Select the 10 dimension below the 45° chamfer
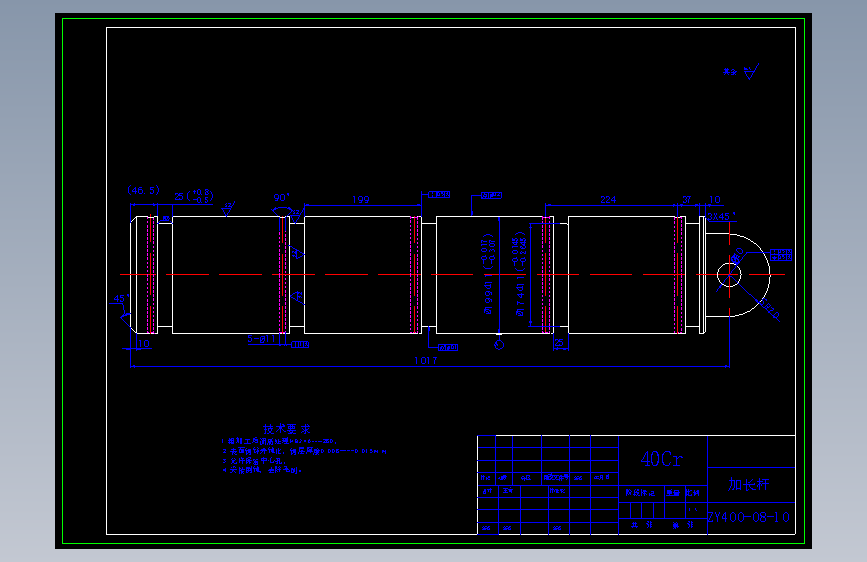 (x=144, y=344)
